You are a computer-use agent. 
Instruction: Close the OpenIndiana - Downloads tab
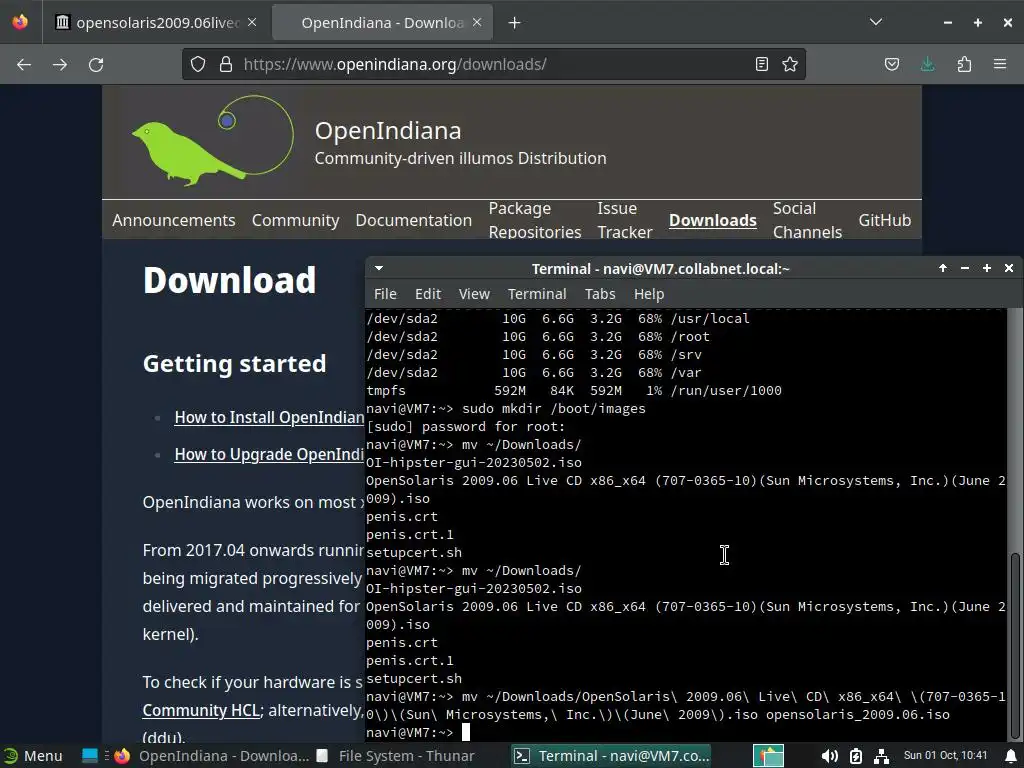[x=477, y=22]
